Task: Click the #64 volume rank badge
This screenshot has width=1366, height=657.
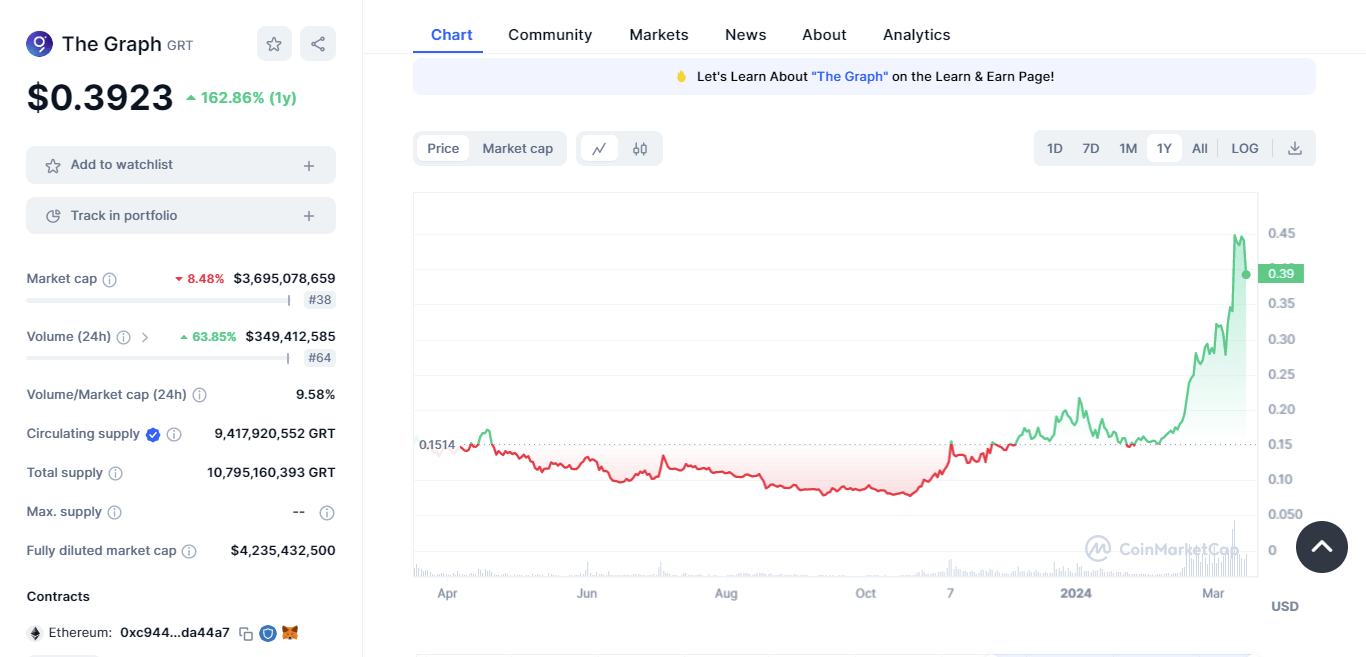Action: (320, 358)
